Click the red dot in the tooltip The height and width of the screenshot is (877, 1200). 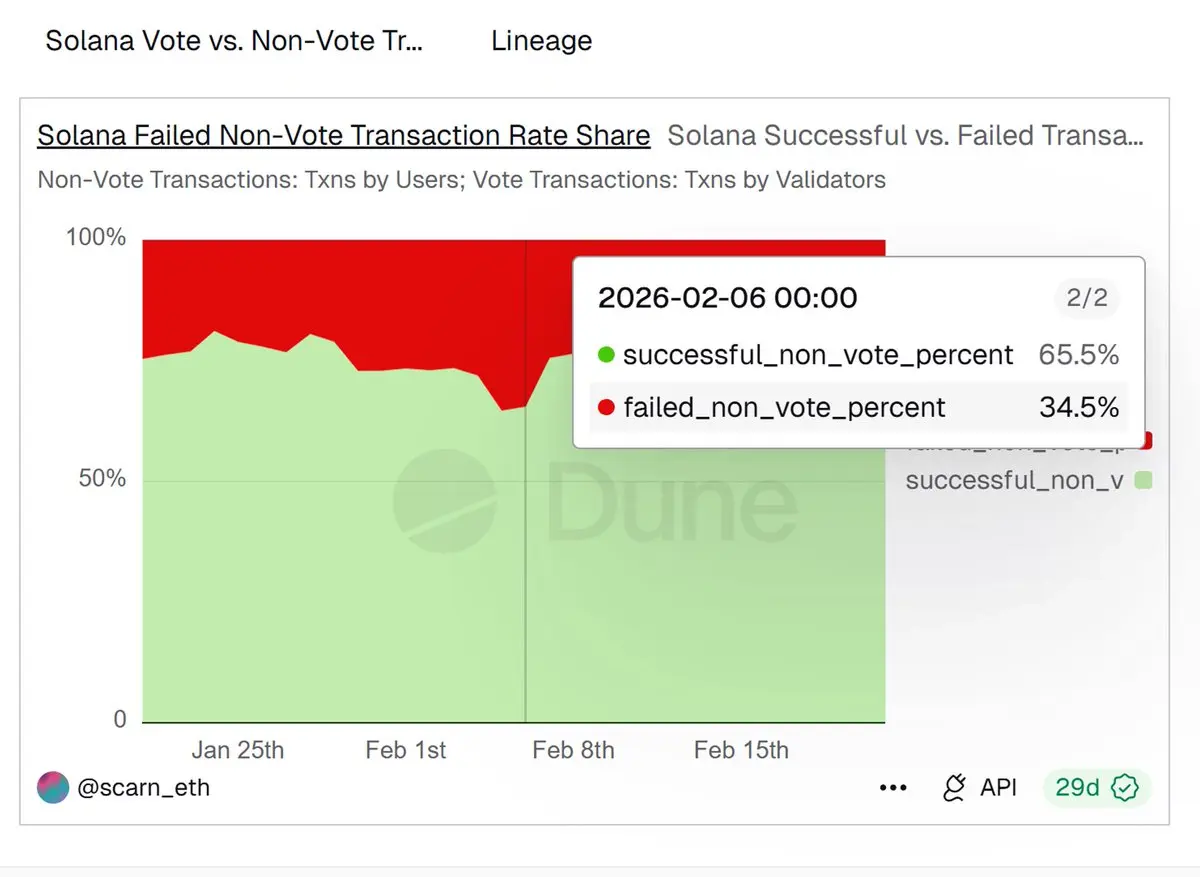click(605, 408)
